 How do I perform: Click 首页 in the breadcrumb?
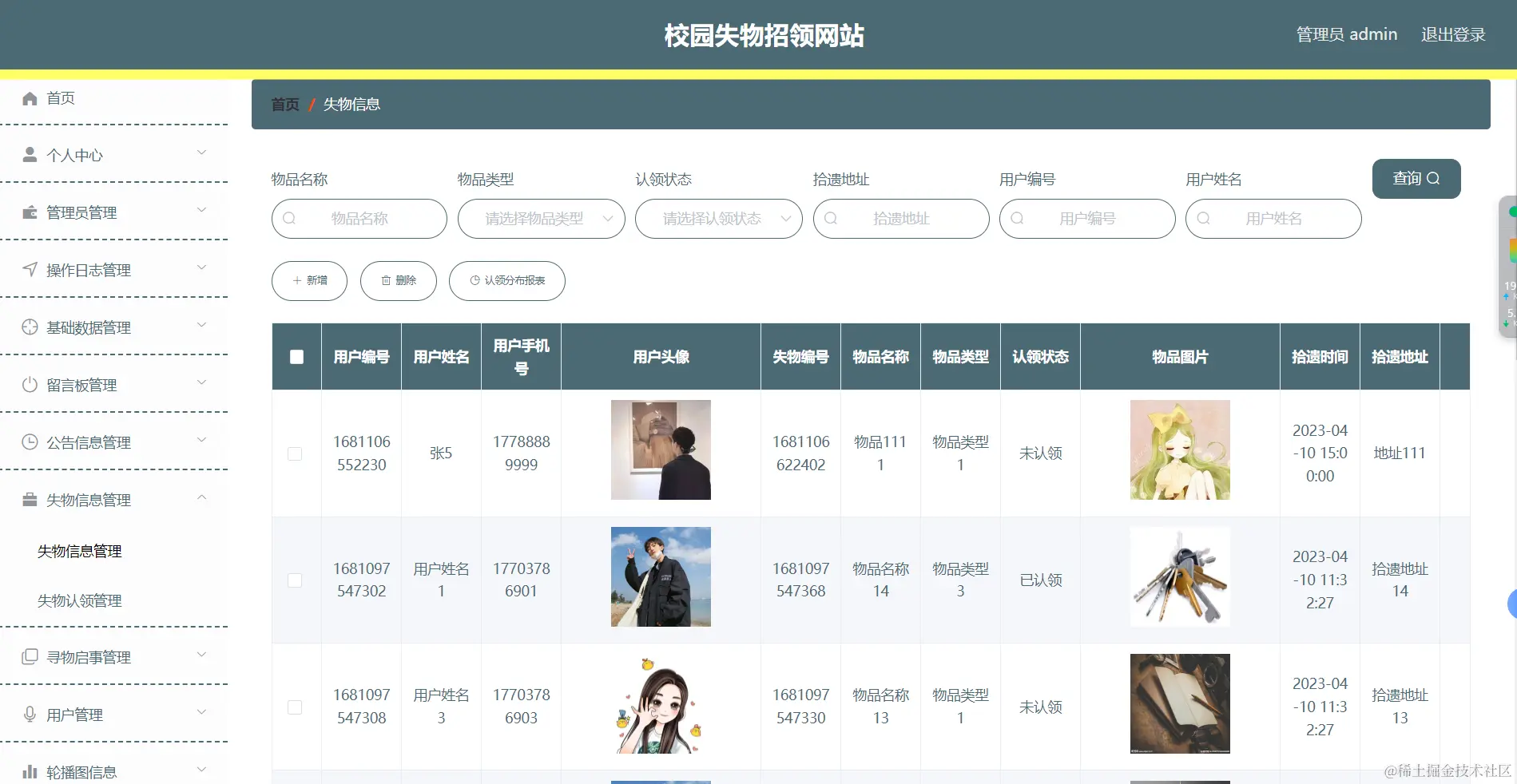(285, 105)
